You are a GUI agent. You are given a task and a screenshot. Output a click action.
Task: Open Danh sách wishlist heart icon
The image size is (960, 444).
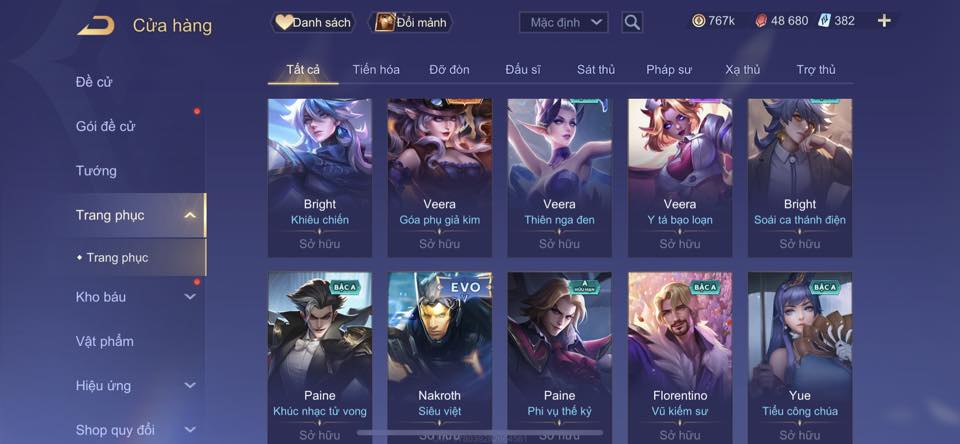click(x=283, y=23)
